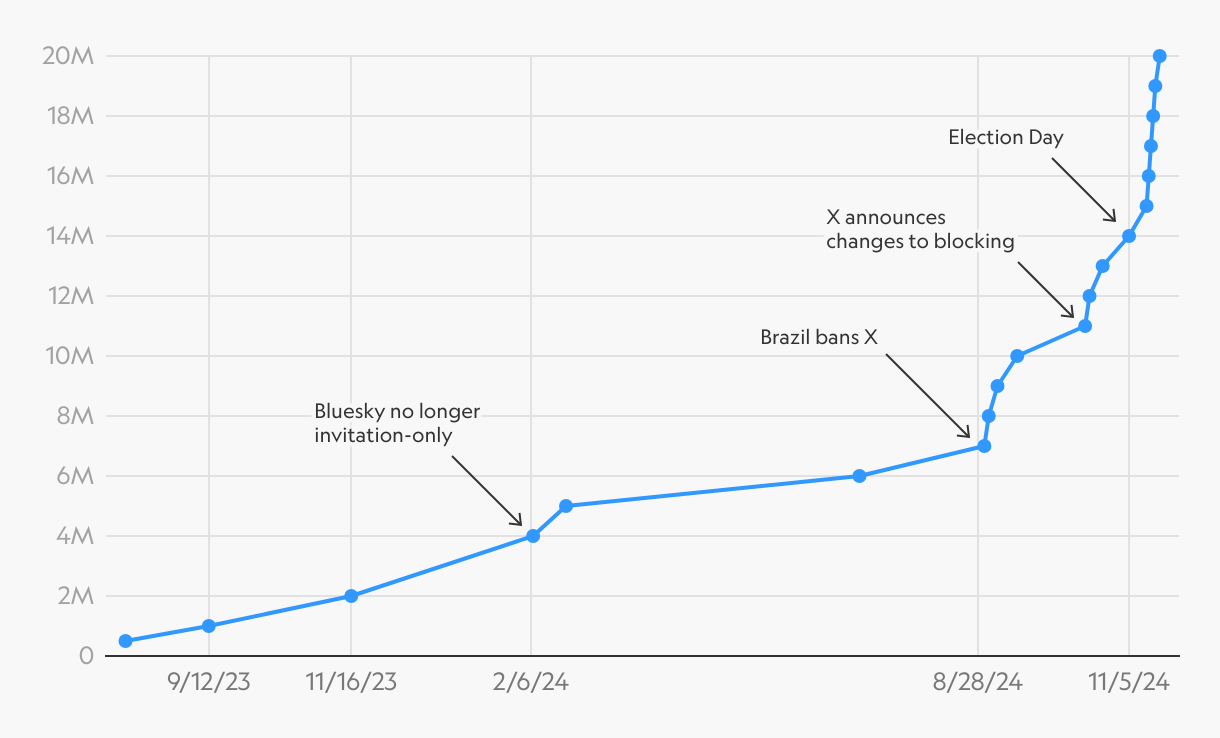The height and width of the screenshot is (738, 1220).
Task: Click the data point at 20M
Action: point(1159,56)
